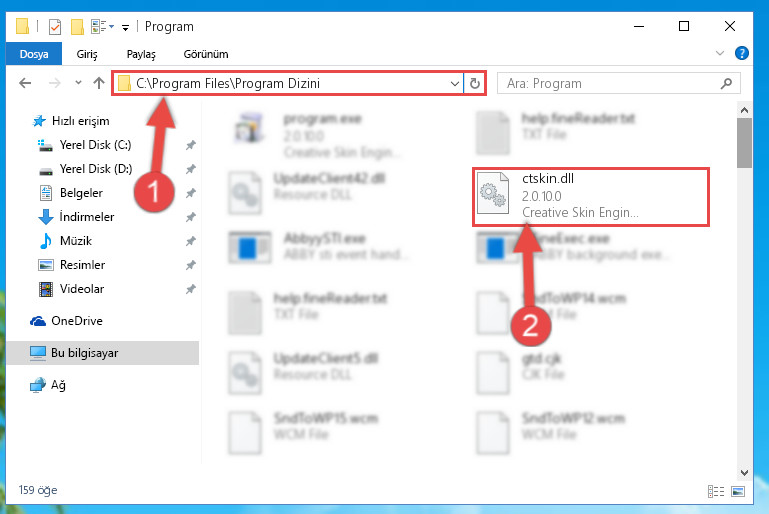This screenshot has height=514, width=769.
Task: Refresh the current folder view
Action: click(x=474, y=83)
